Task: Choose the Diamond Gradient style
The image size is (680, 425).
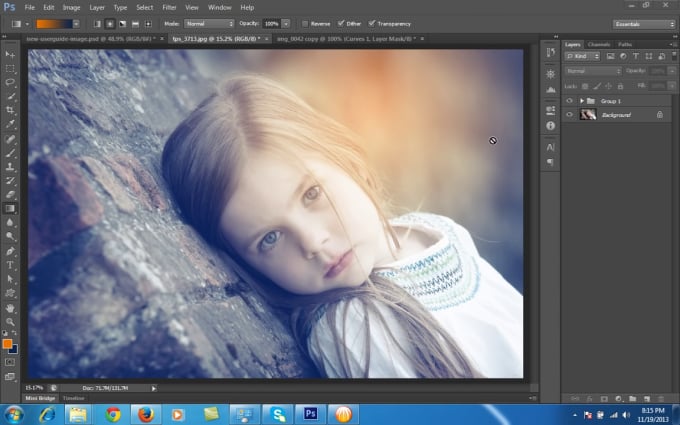Action: 148,24
